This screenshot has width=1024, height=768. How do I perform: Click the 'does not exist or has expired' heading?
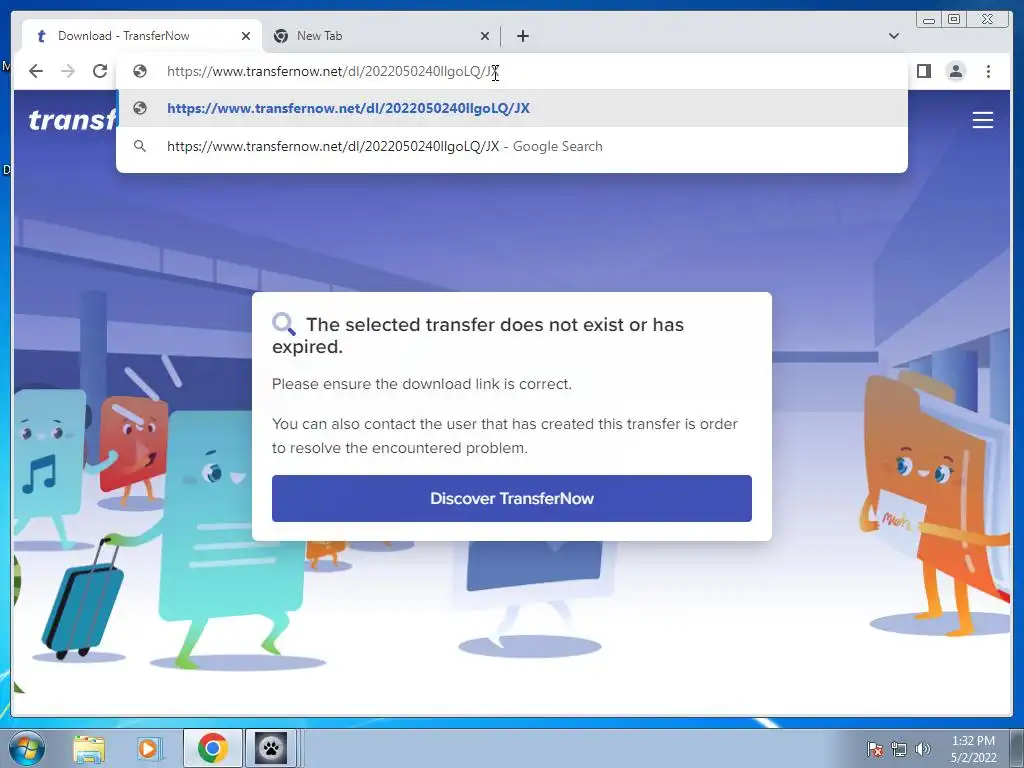click(x=478, y=335)
